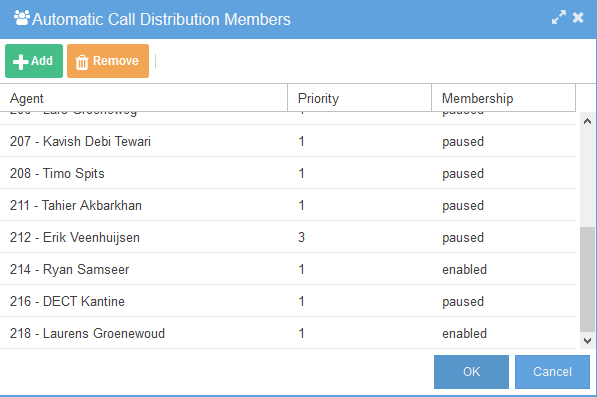Cancel the members dialog

pos(552,372)
